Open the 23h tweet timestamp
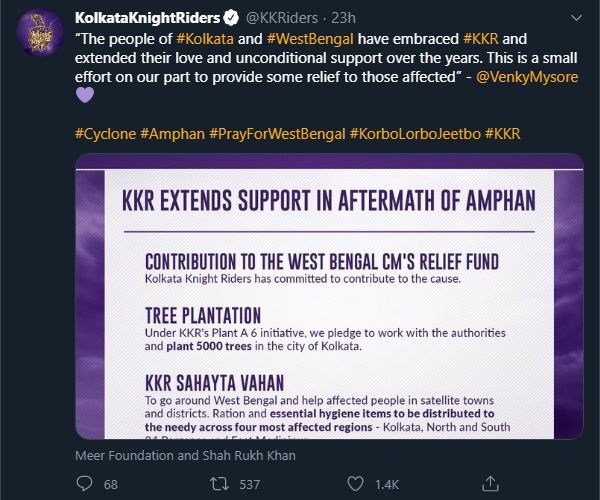Viewport: 600px width, 500px height. (343, 18)
